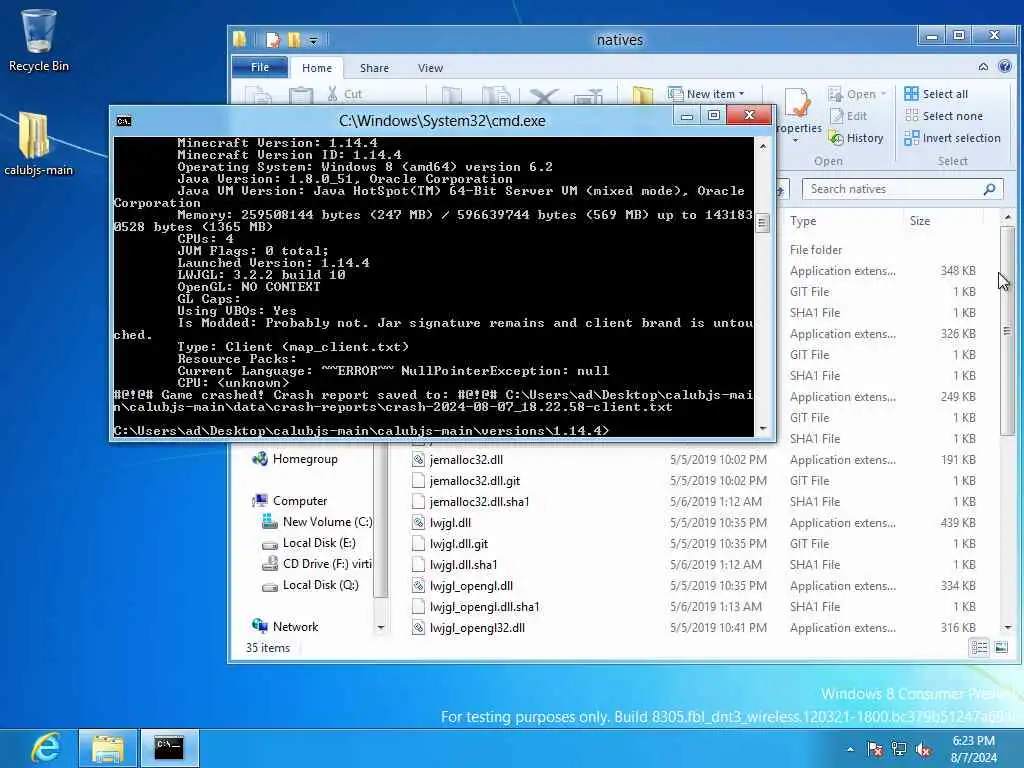Open the cmd window system menu icon
1024x768 pixels.
click(123, 121)
